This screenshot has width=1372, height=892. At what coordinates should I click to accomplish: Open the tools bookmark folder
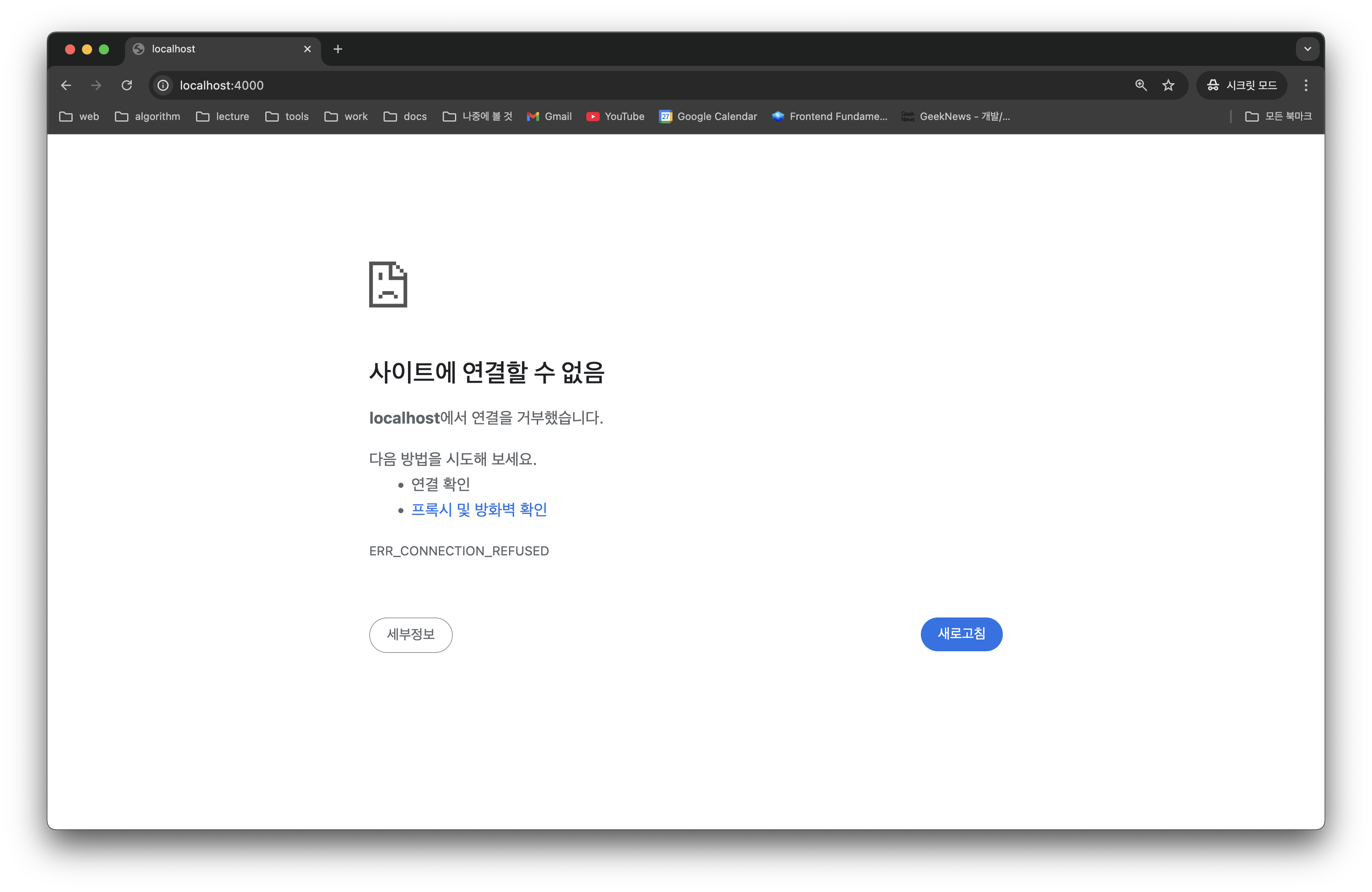point(287,117)
